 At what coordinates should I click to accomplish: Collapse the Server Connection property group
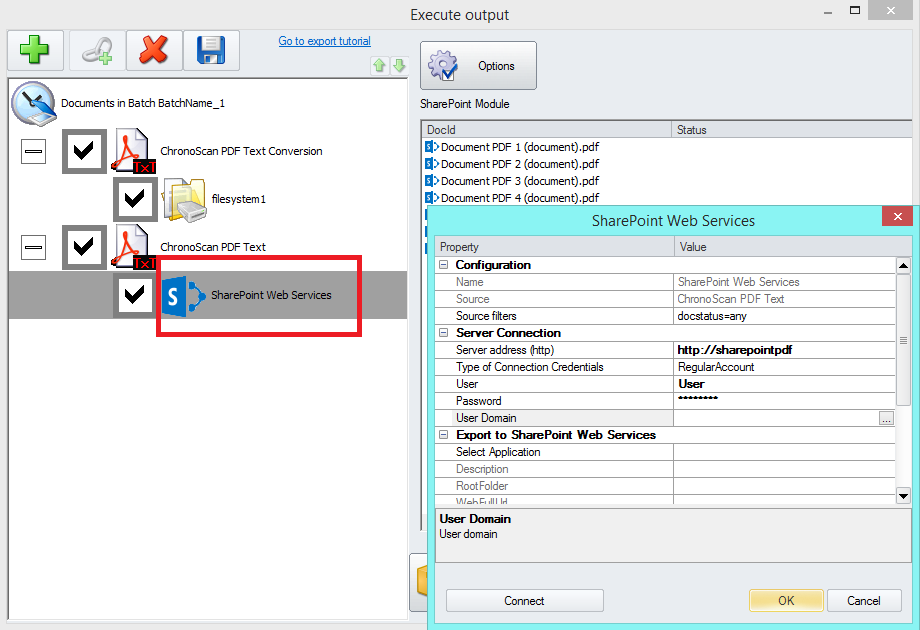click(444, 333)
